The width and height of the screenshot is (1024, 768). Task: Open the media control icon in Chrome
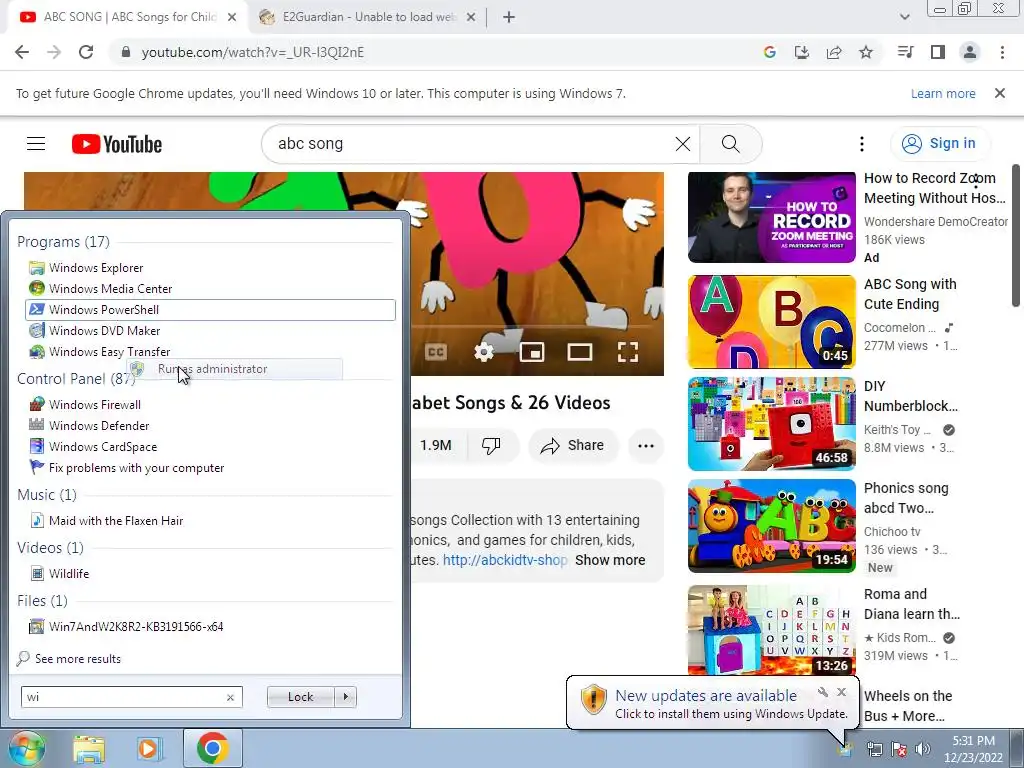coord(905,52)
